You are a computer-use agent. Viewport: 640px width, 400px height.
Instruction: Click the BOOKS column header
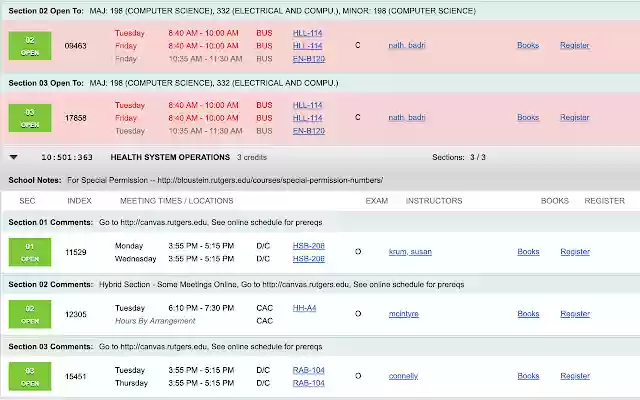[555, 201]
